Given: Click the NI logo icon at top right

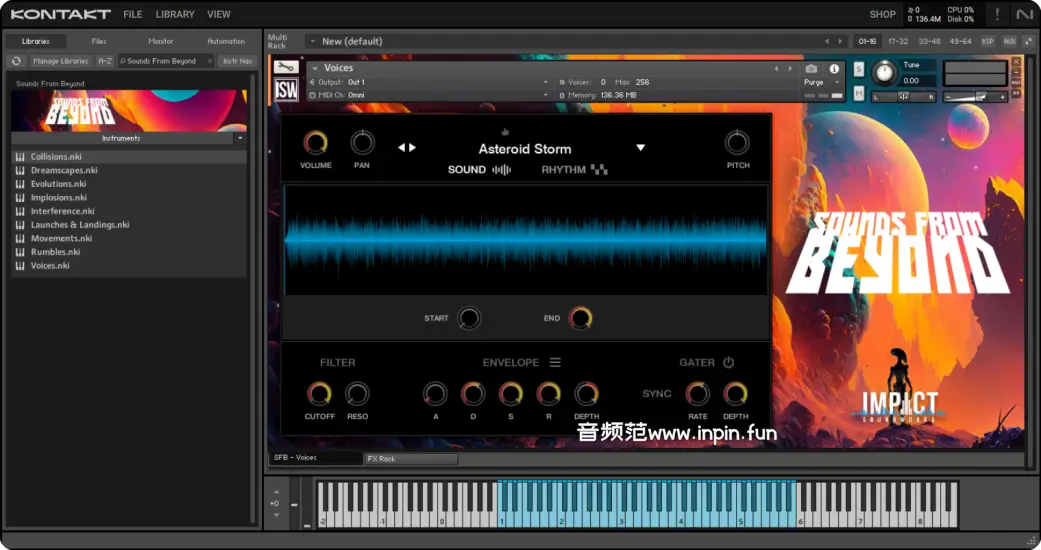Looking at the screenshot, I should pyautogui.click(x=1024, y=14).
